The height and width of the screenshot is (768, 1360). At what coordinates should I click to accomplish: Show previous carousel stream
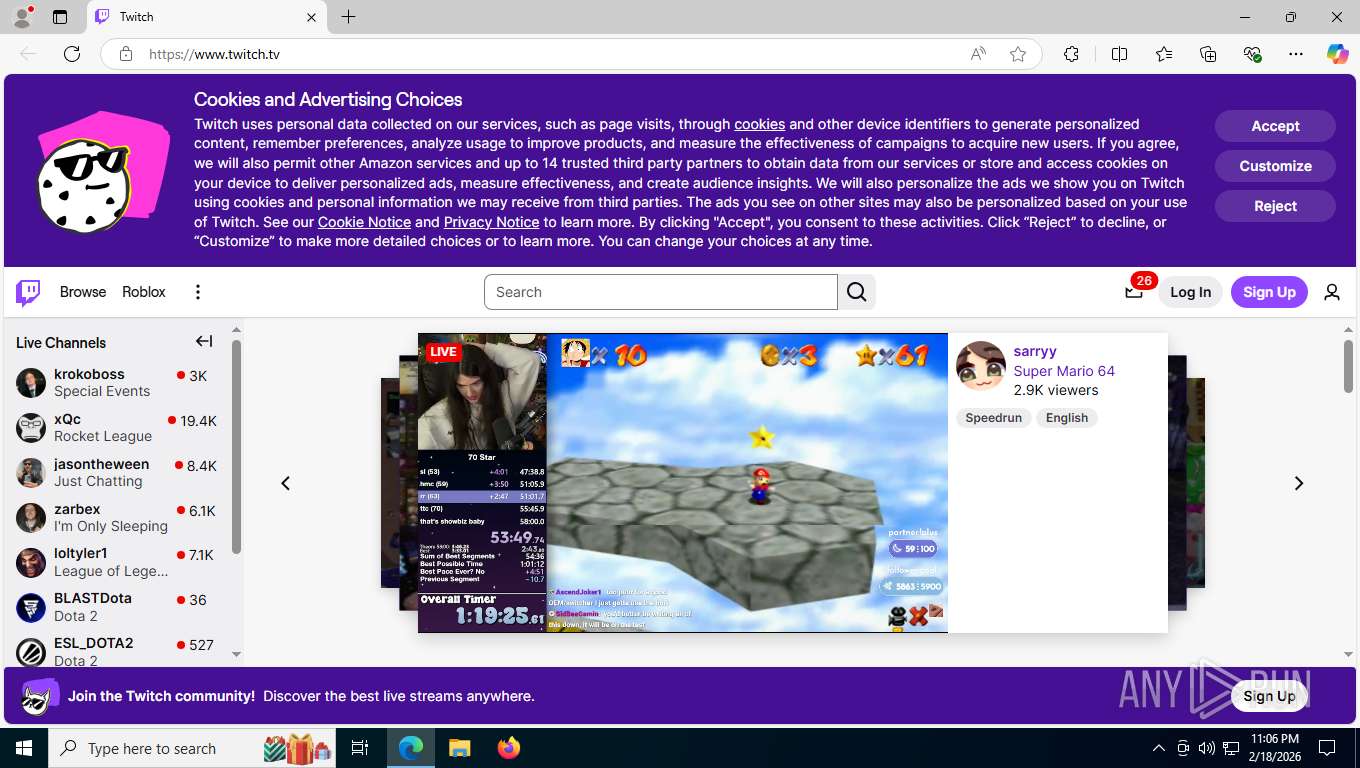point(285,483)
